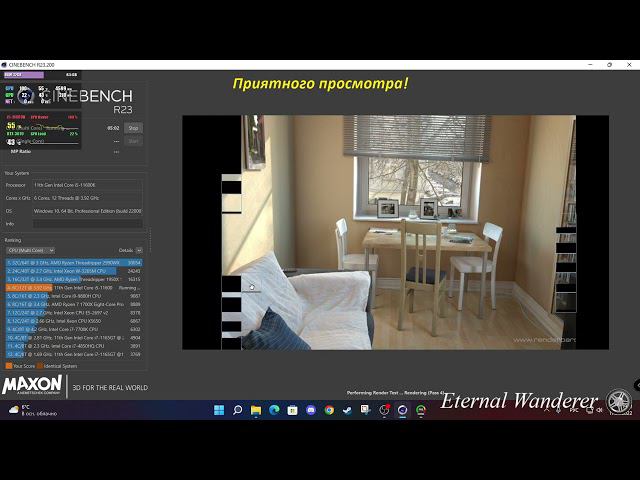Click the Identical System legend swatch
640x480 pixels.
click(40, 366)
